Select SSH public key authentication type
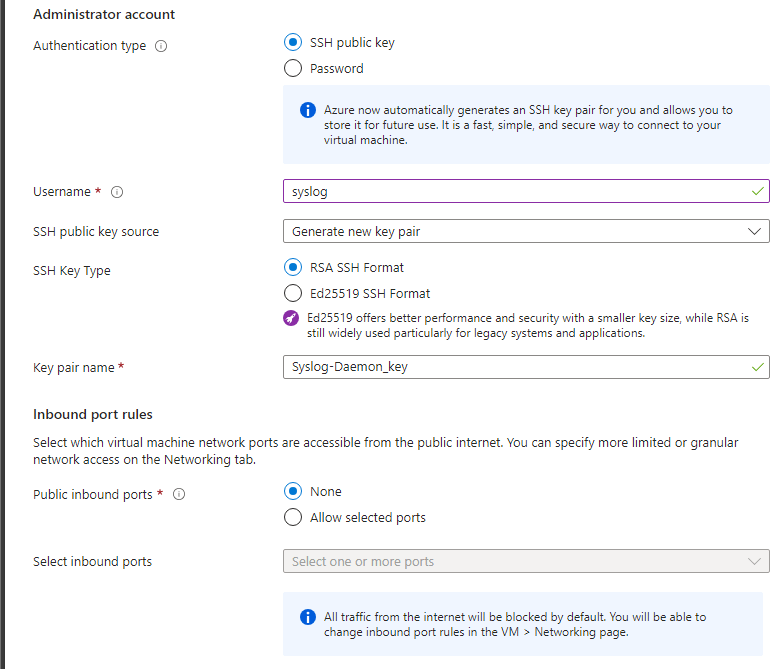Screen dimensions: 781x669 pos(293,42)
